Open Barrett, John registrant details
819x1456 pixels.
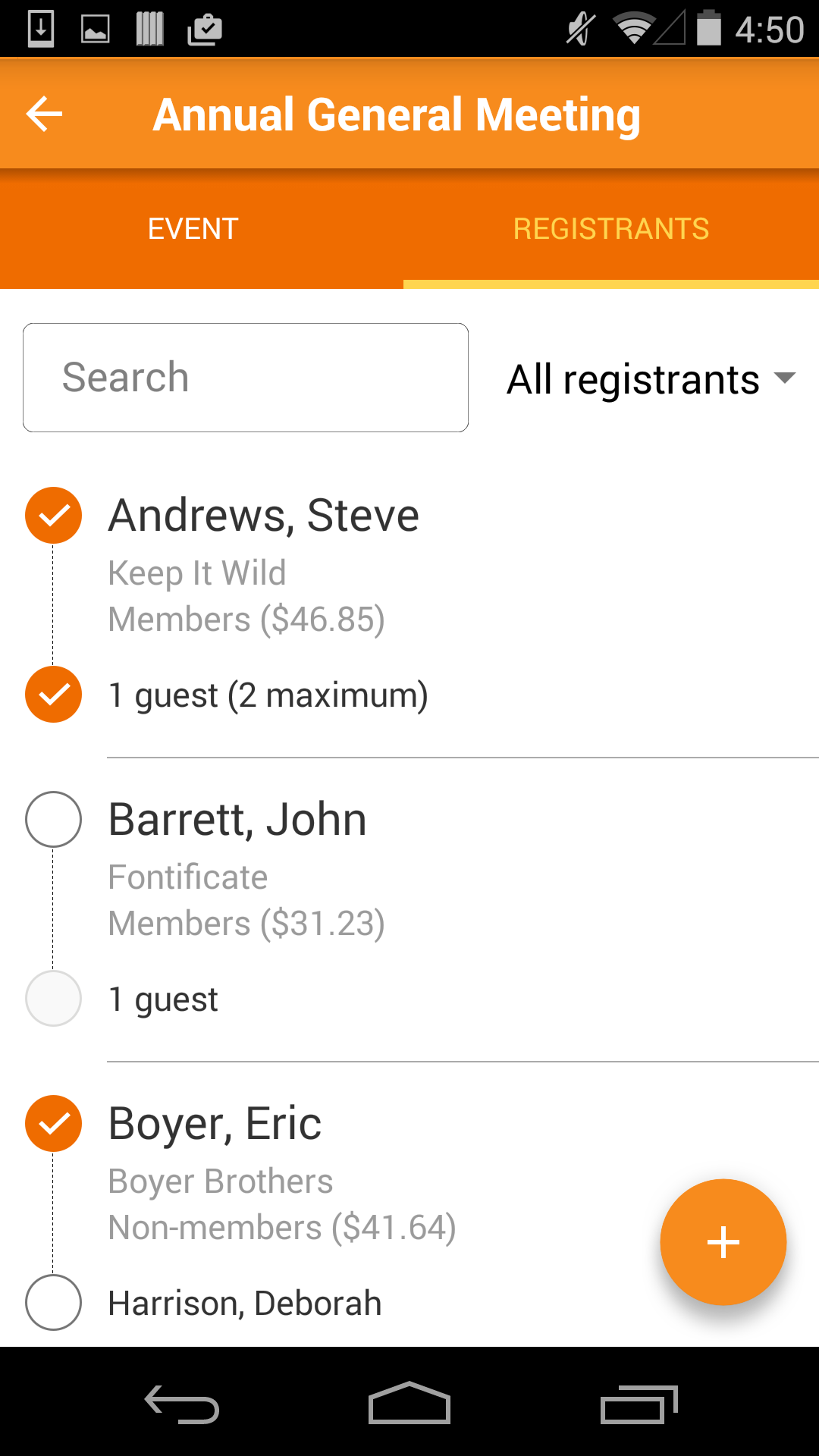pyautogui.click(x=237, y=820)
